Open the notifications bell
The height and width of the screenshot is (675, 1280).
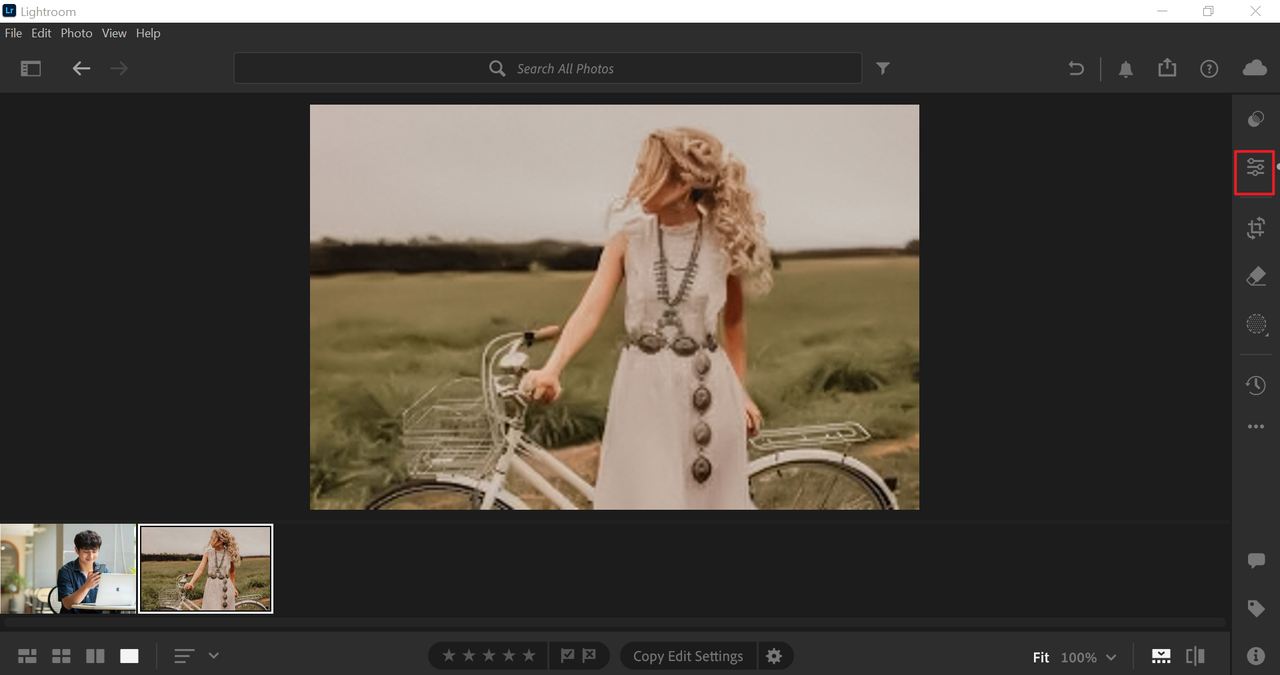(1126, 69)
